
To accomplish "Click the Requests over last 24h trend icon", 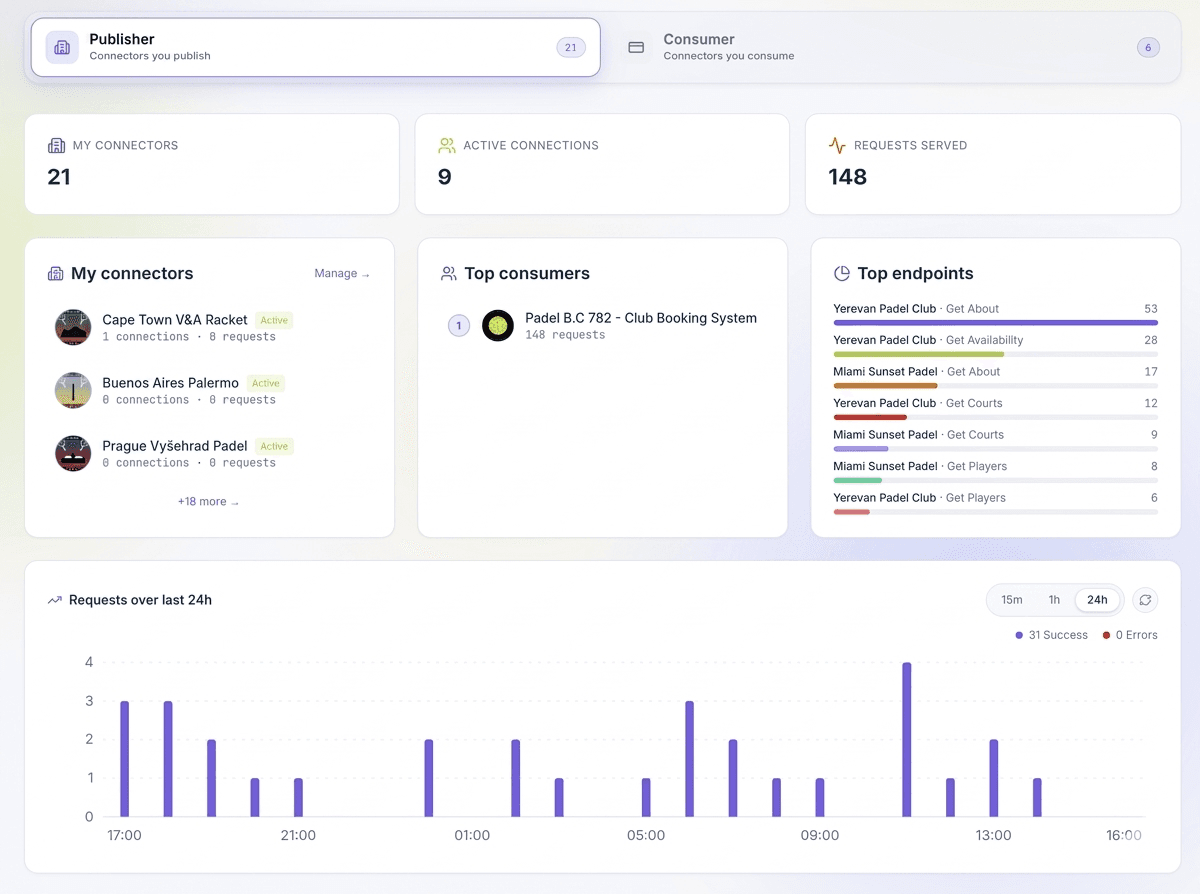I will [x=55, y=601].
